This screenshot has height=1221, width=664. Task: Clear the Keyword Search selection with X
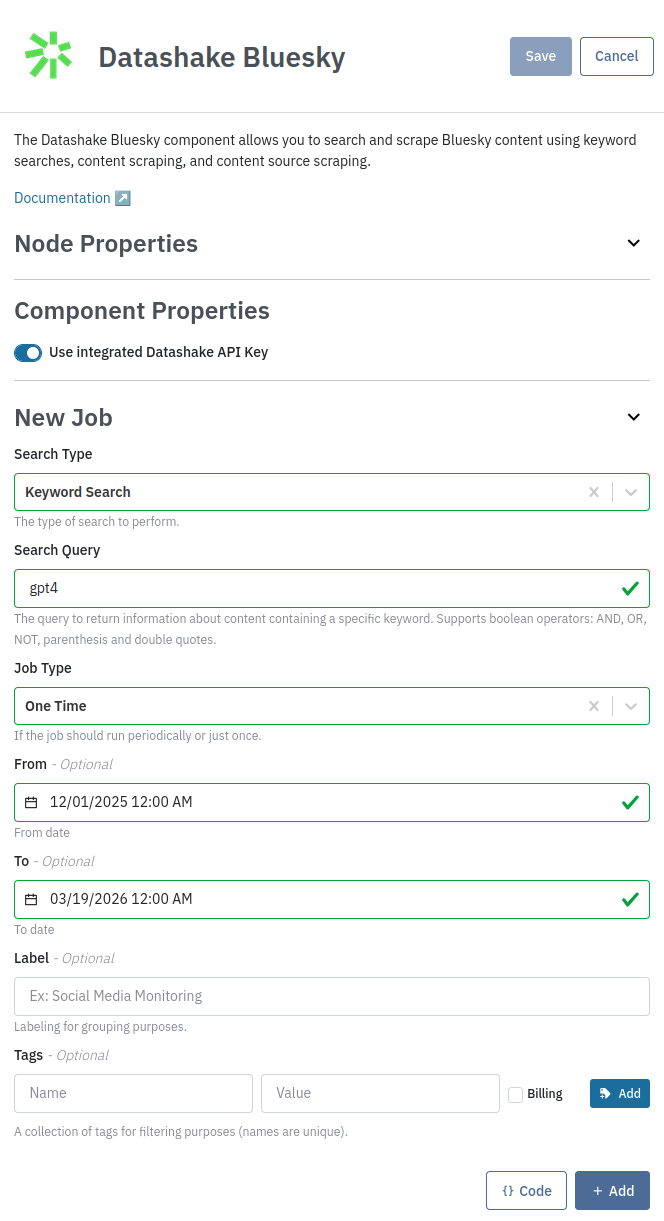tap(594, 492)
